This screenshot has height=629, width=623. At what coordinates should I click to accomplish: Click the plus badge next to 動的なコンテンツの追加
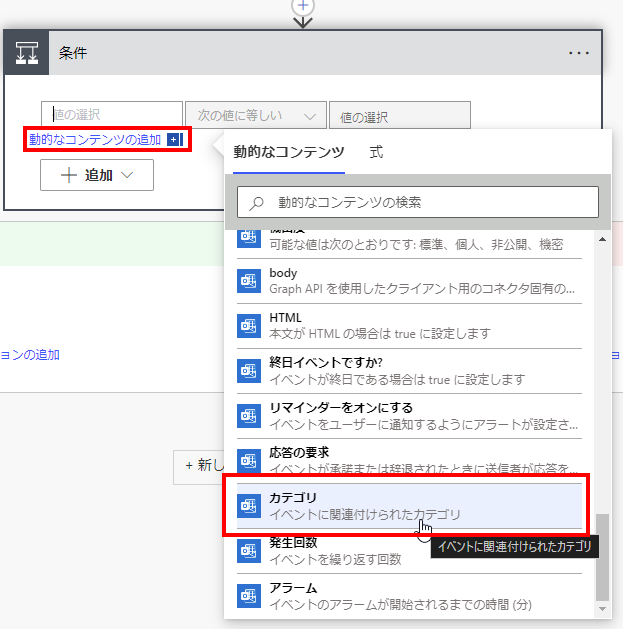click(x=175, y=140)
